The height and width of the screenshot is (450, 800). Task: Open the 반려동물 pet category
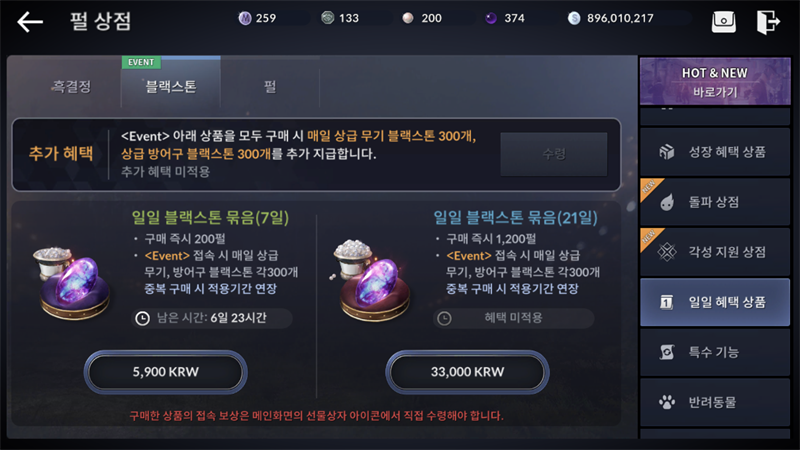click(715, 403)
